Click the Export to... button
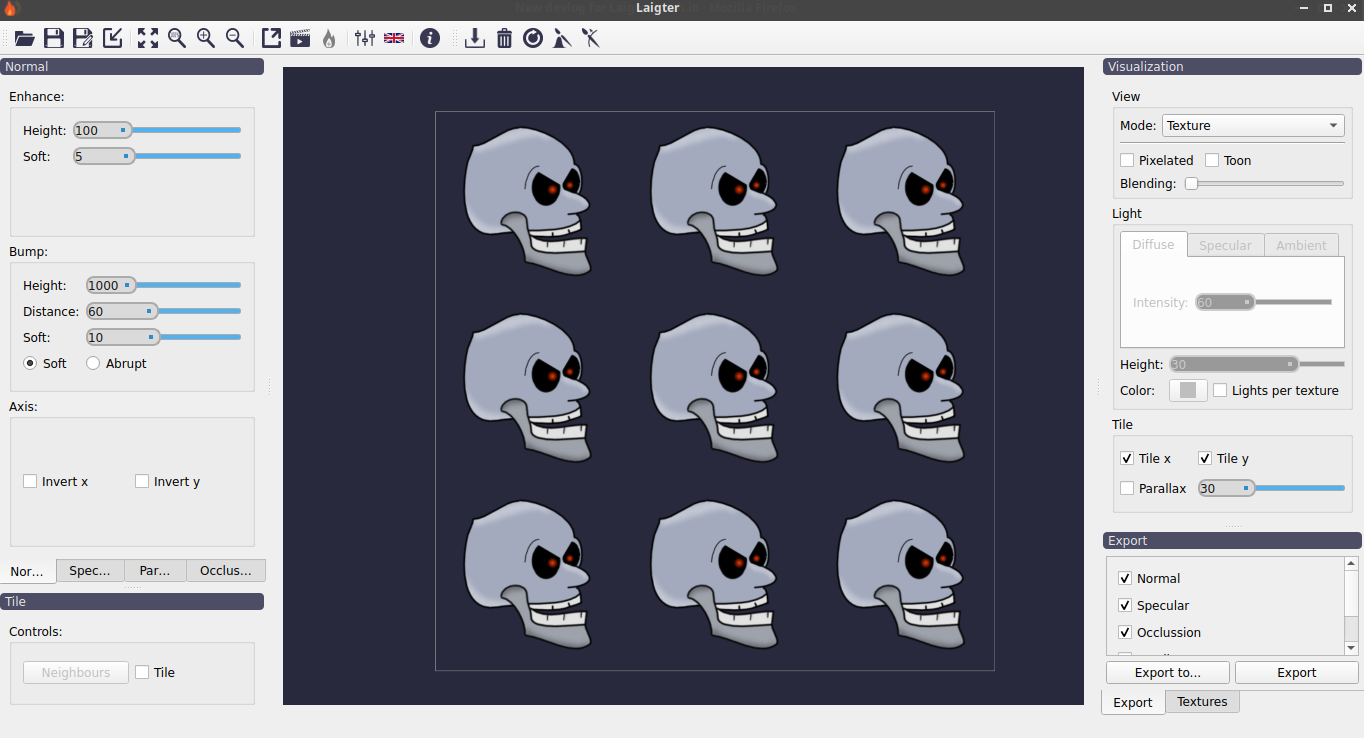1364x738 pixels. (1168, 672)
